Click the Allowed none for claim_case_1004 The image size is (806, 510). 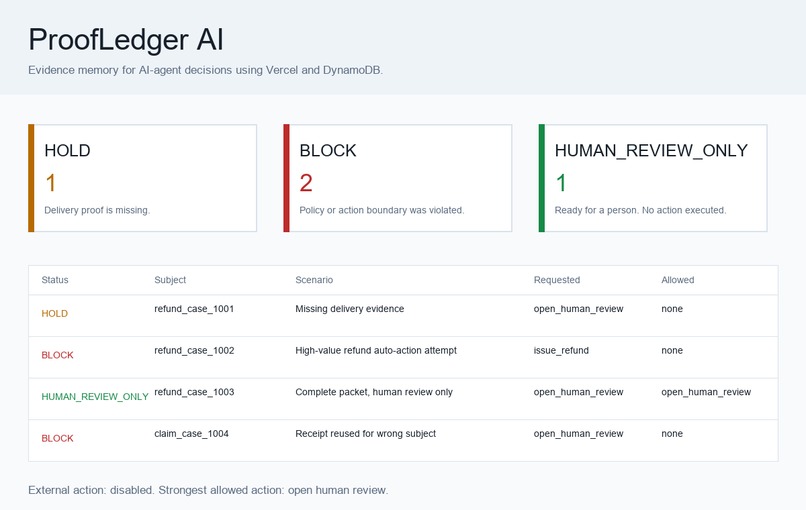point(672,433)
